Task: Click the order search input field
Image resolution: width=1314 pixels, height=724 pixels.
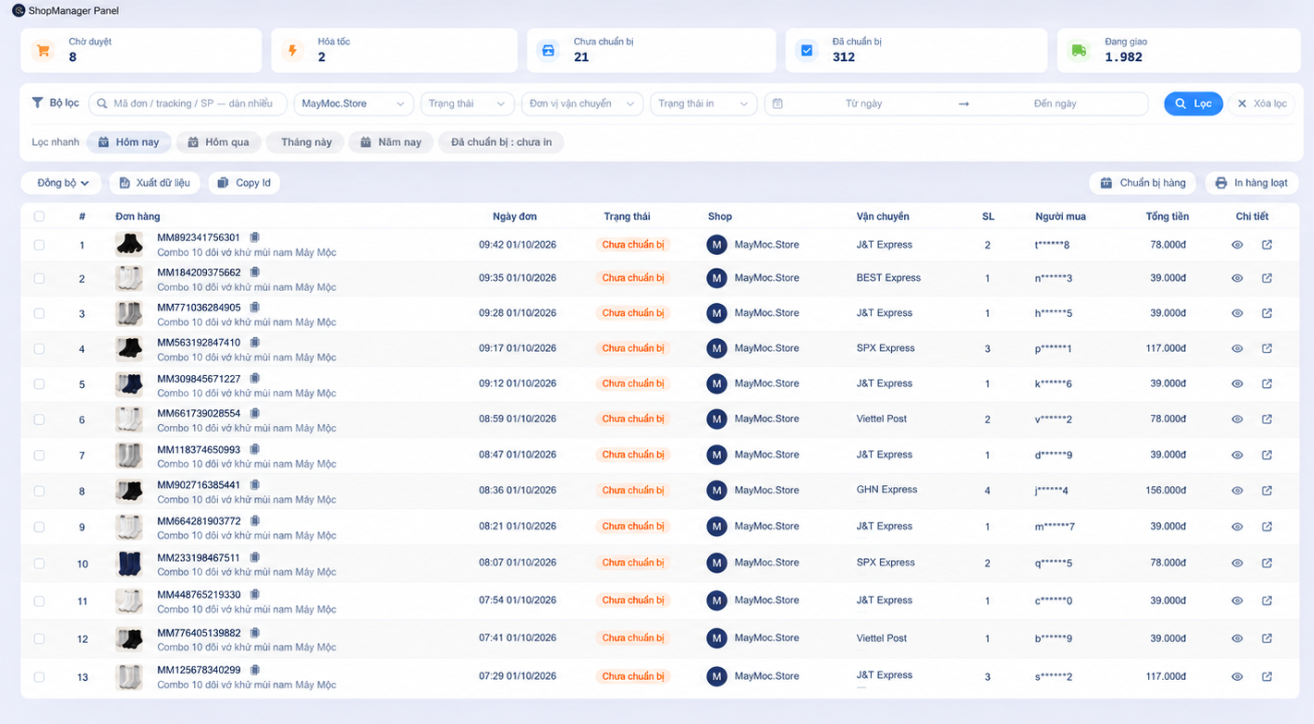Action: (x=188, y=104)
